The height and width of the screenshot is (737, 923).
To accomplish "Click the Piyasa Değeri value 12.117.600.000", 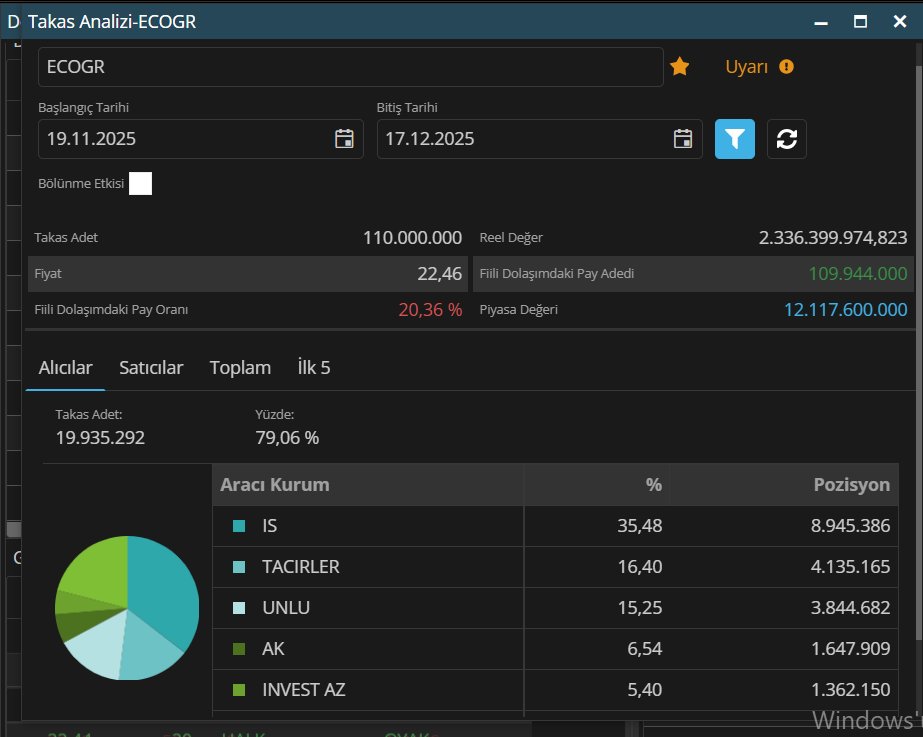I will click(846, 310).
